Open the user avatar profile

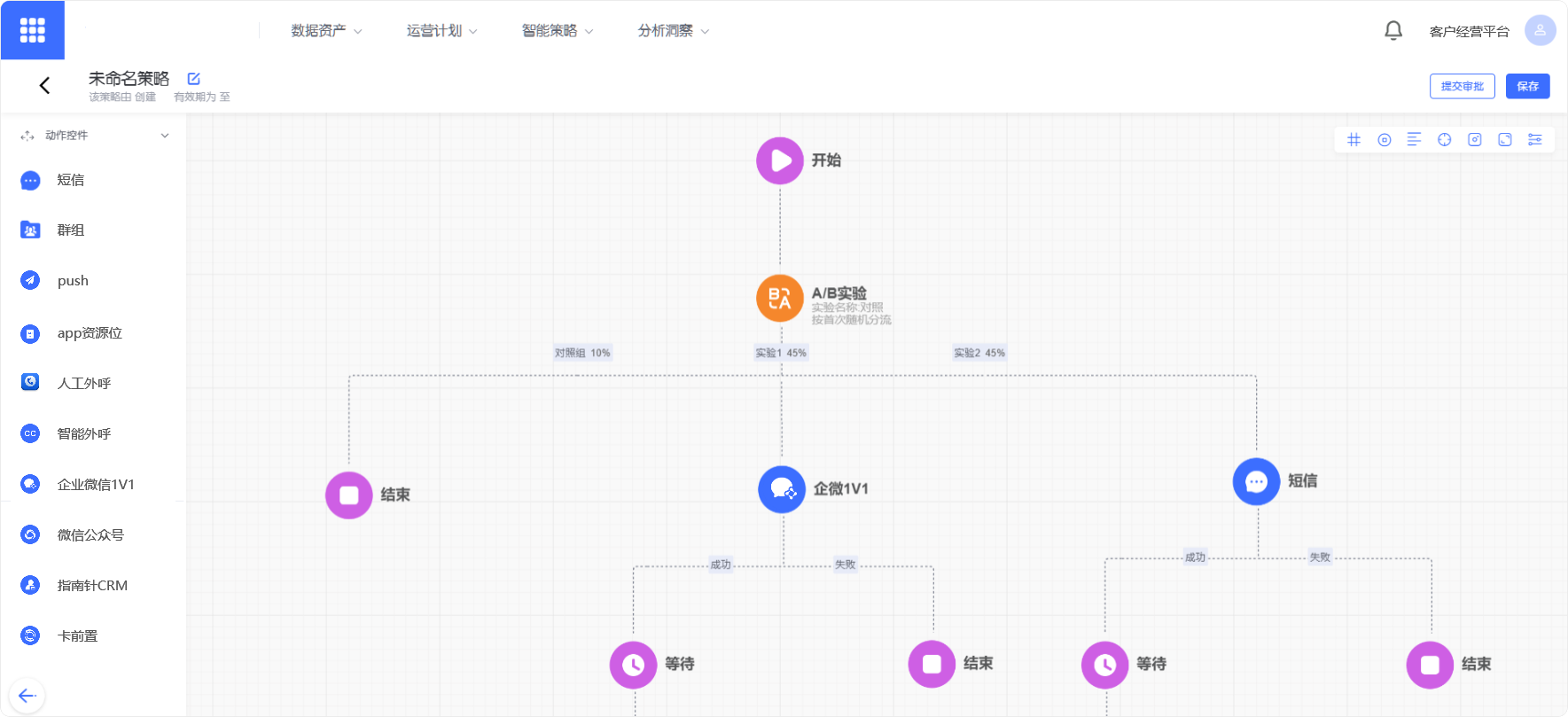point(1540,30)
